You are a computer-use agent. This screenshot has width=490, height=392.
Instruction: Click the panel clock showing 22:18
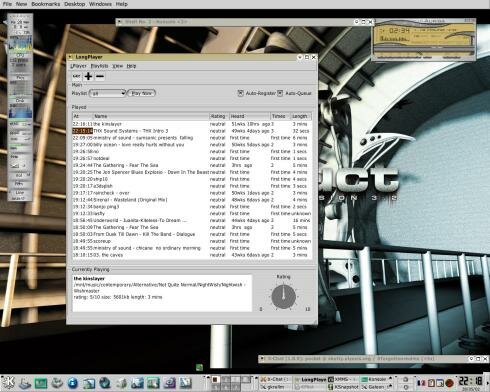pyautogui.click(x=471, y=381)
